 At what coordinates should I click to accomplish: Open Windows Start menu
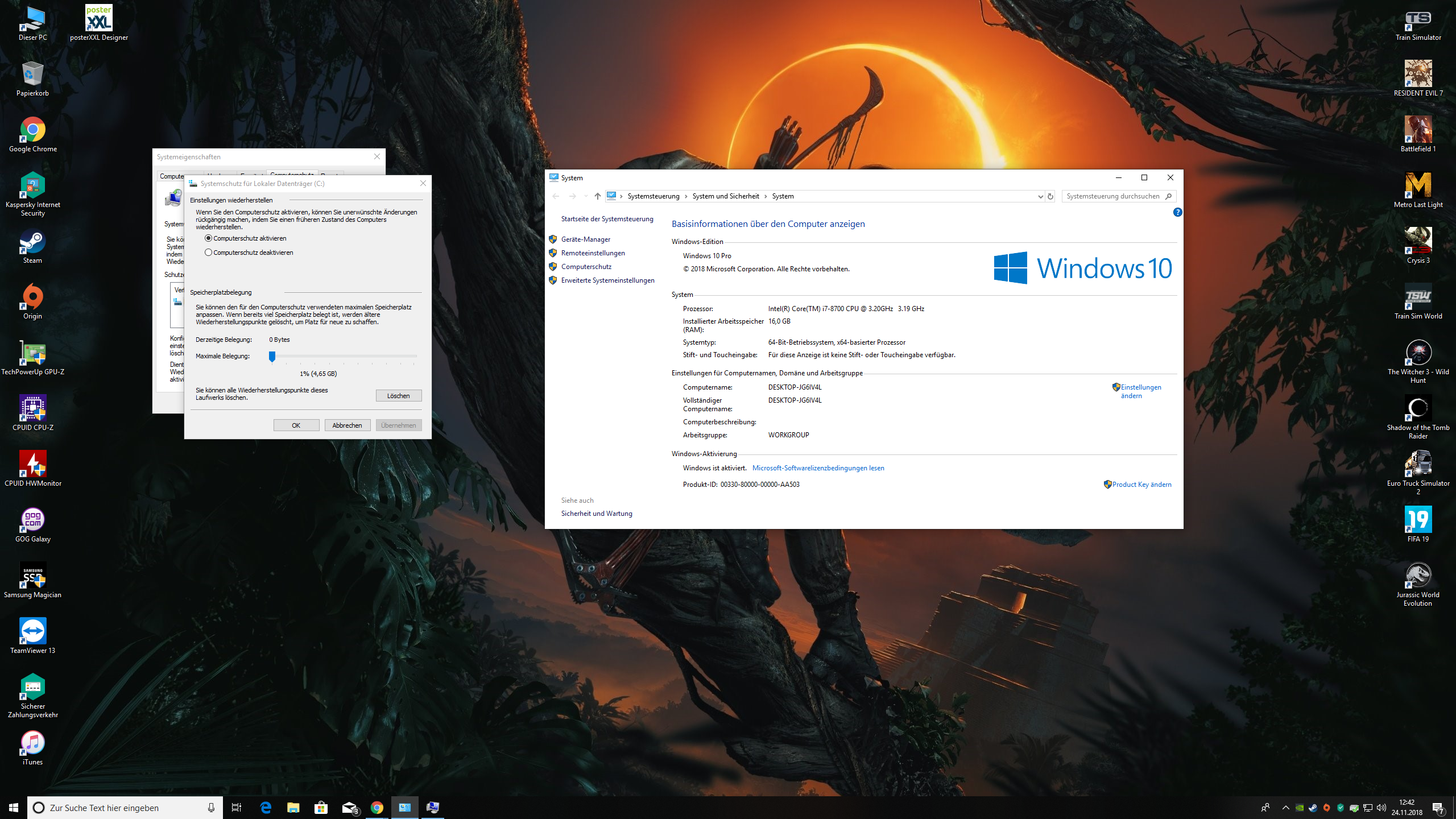[14, 808]
